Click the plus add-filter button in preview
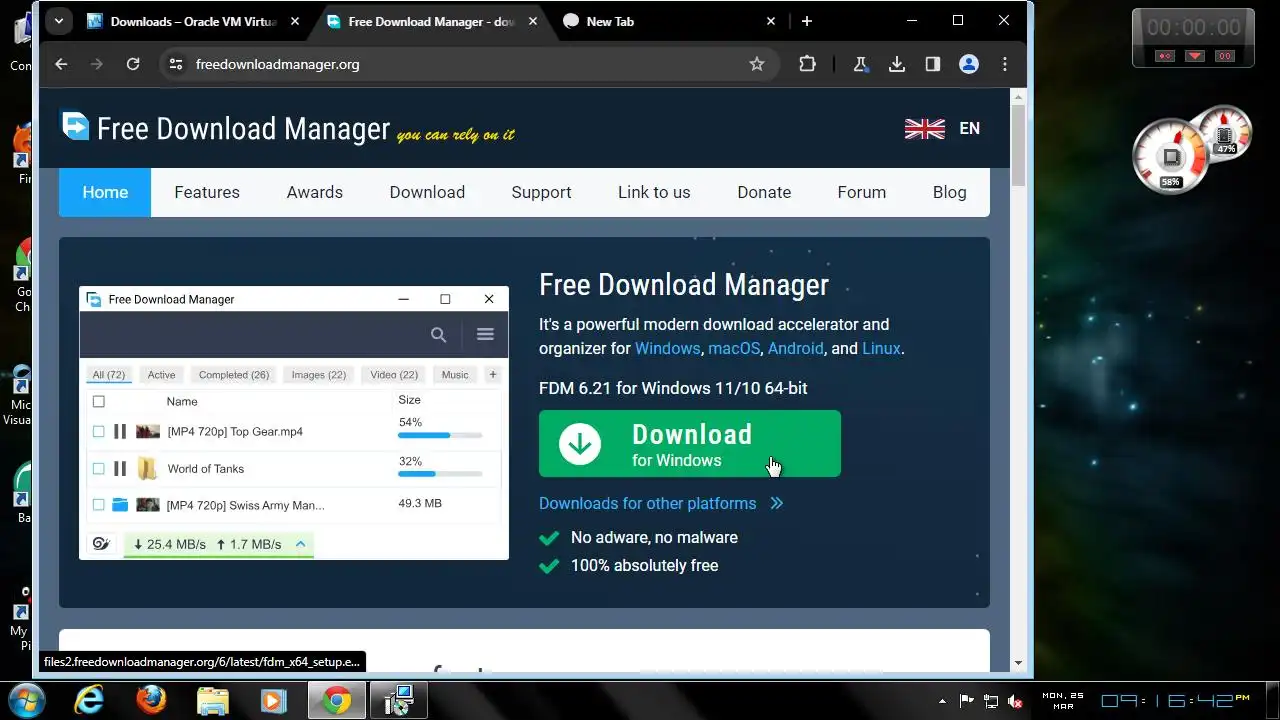The image size is (1280, 720). [x=492, y=375]
